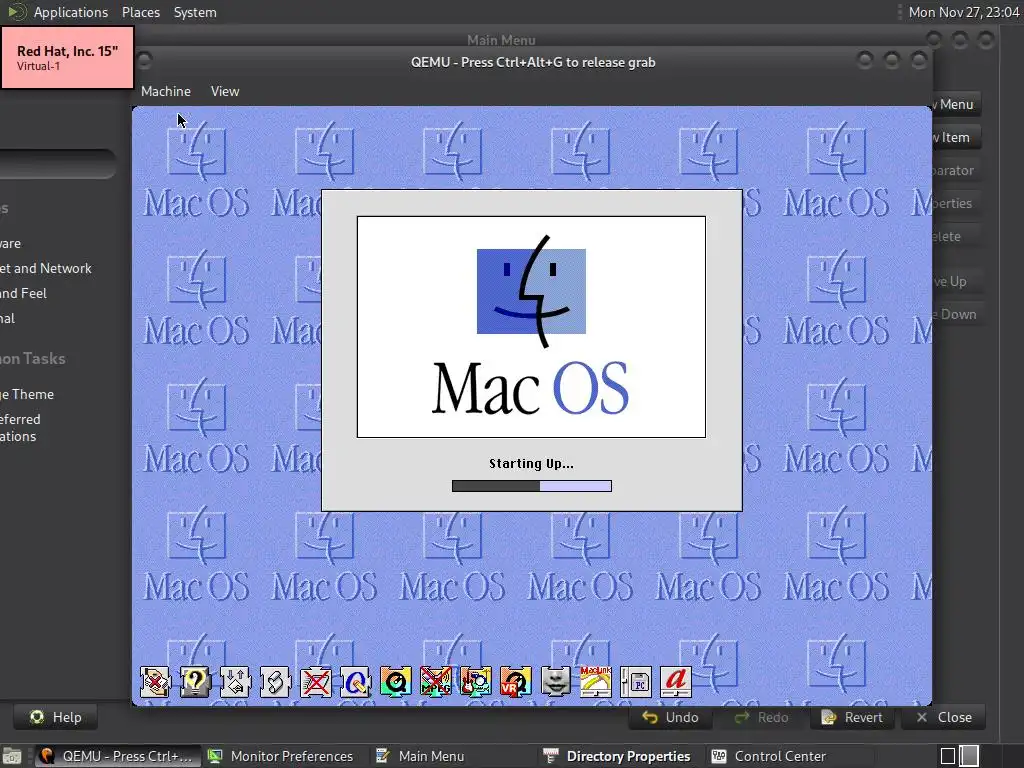1024x768 pixels.
Task: Click the MacLink extension icon
Action: coord(596,682)
